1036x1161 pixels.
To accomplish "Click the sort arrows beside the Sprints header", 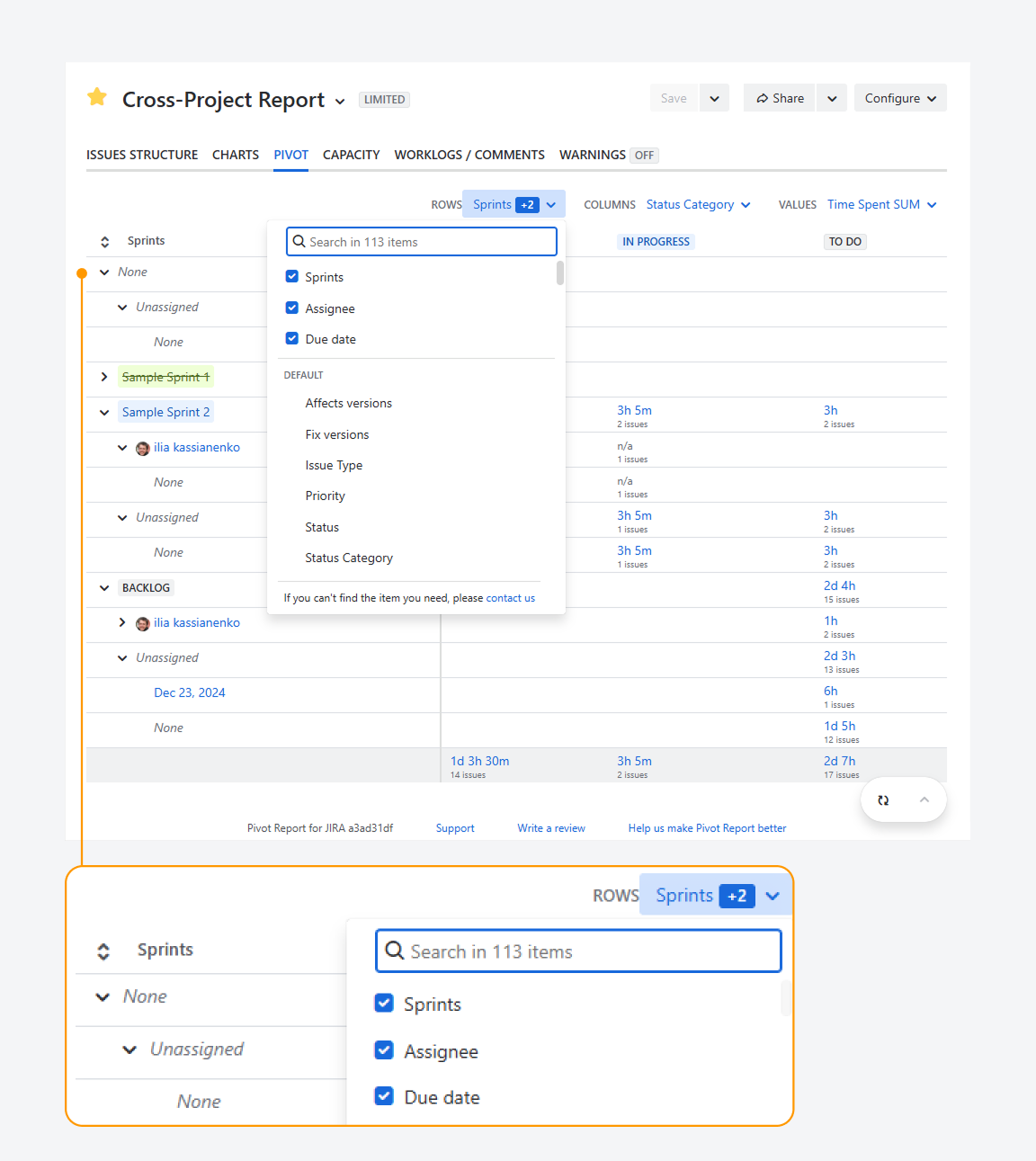I will [x=104, y=241].
